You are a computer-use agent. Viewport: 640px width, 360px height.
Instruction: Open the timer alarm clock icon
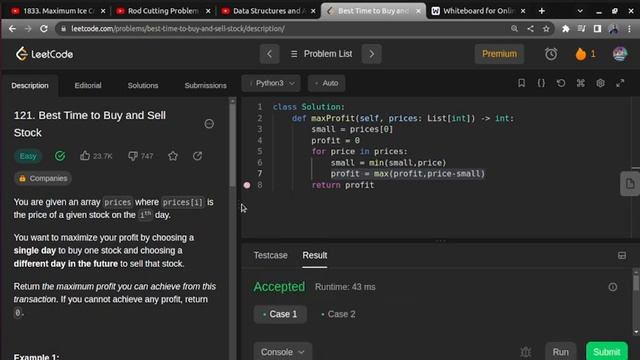pos(551,54)
